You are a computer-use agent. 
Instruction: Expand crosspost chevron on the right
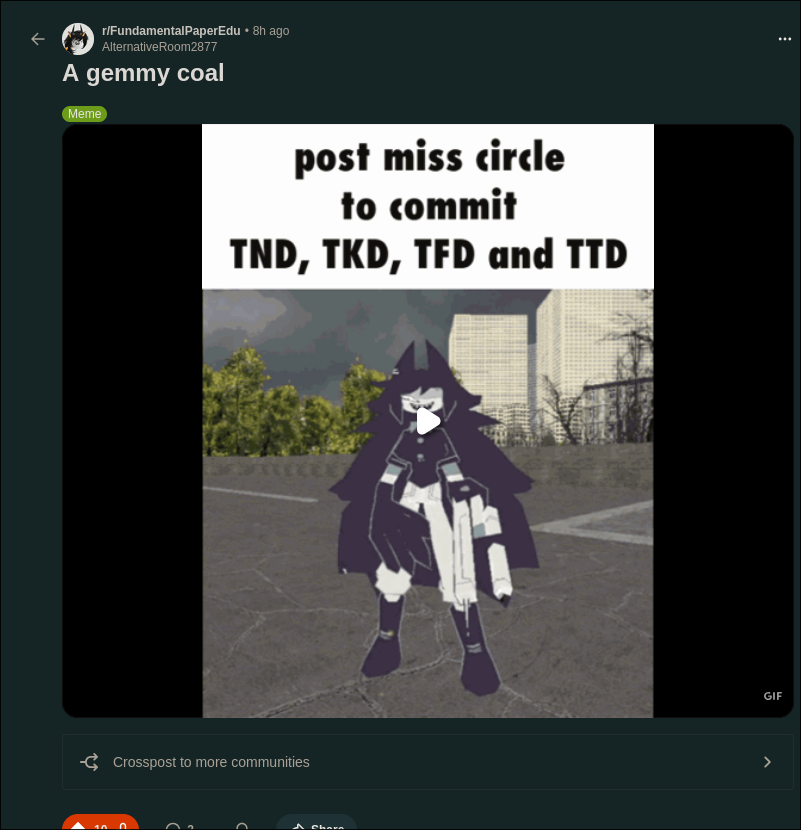tap(767, 762)
